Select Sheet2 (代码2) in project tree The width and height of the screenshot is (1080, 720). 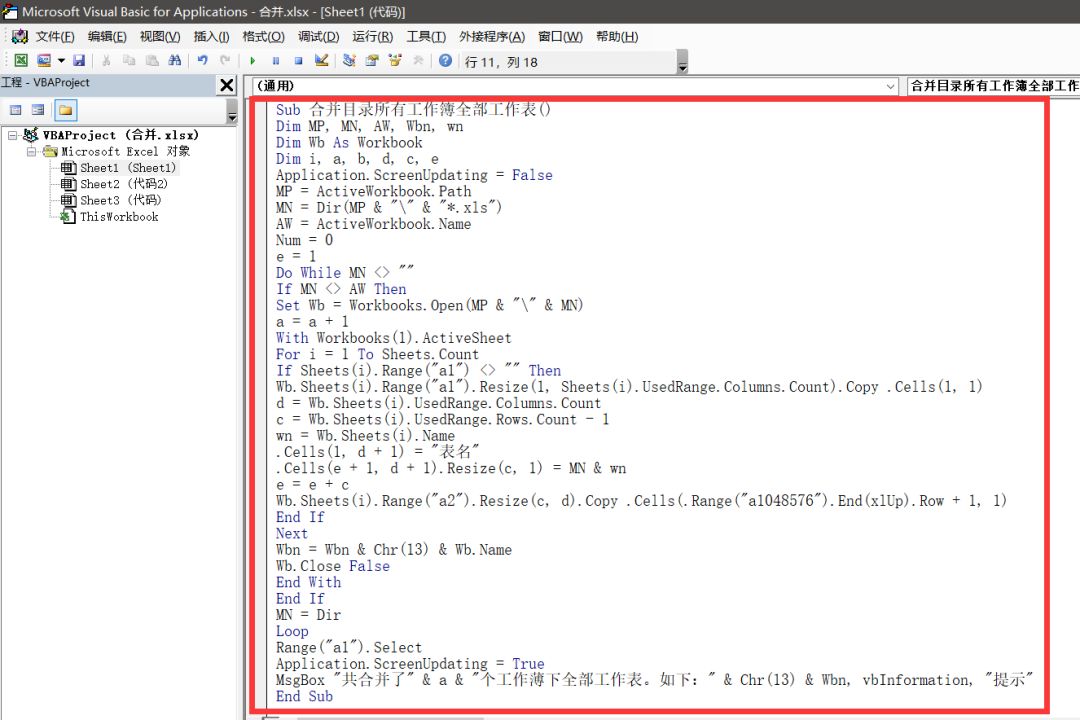click(123, 184)
